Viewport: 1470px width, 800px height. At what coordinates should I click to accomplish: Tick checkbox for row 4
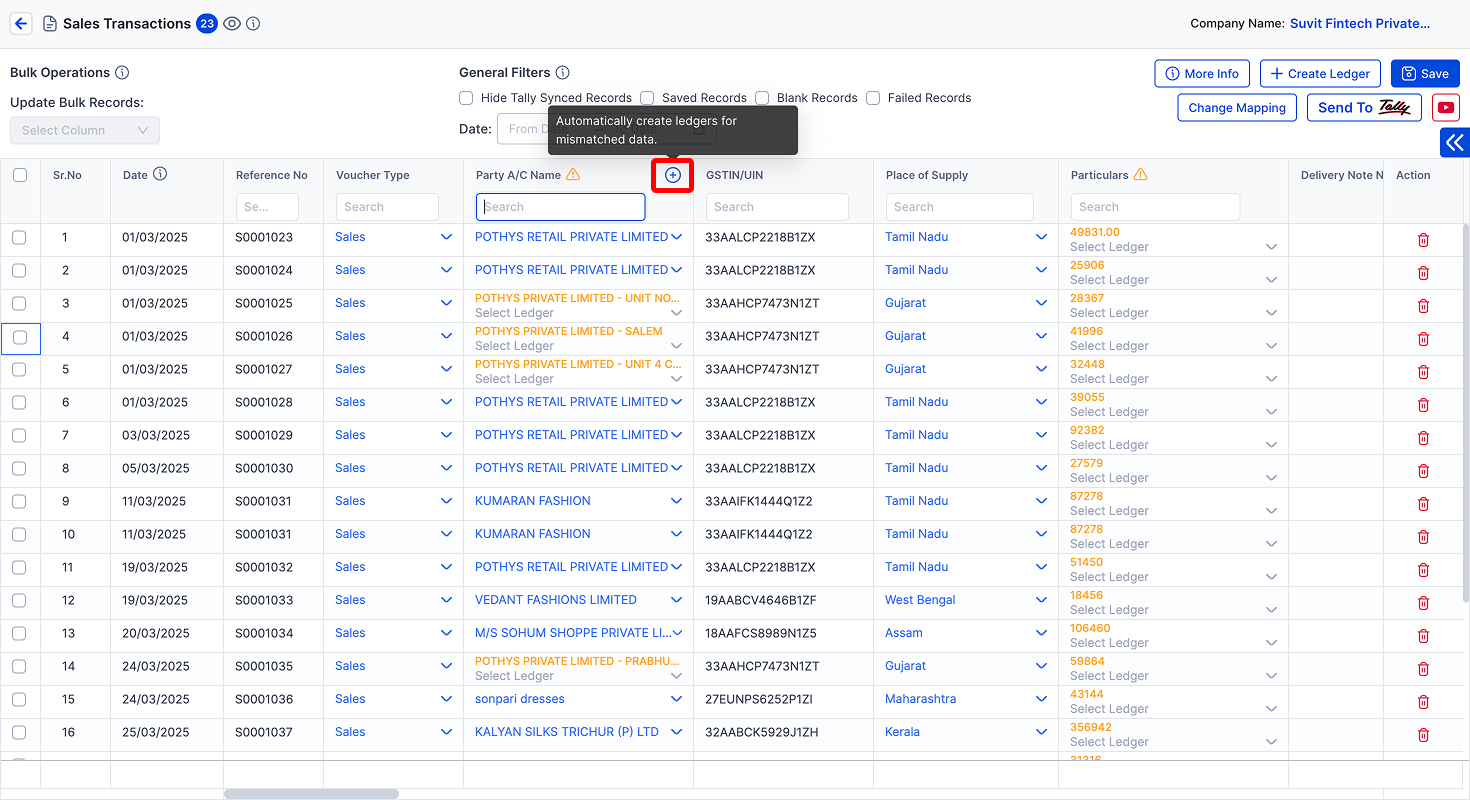[19, 338]
